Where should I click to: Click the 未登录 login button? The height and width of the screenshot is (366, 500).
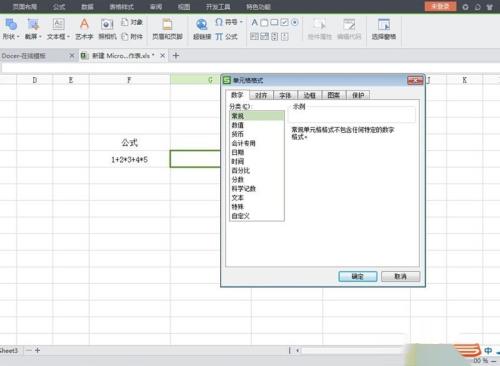(x=440, y=6)
